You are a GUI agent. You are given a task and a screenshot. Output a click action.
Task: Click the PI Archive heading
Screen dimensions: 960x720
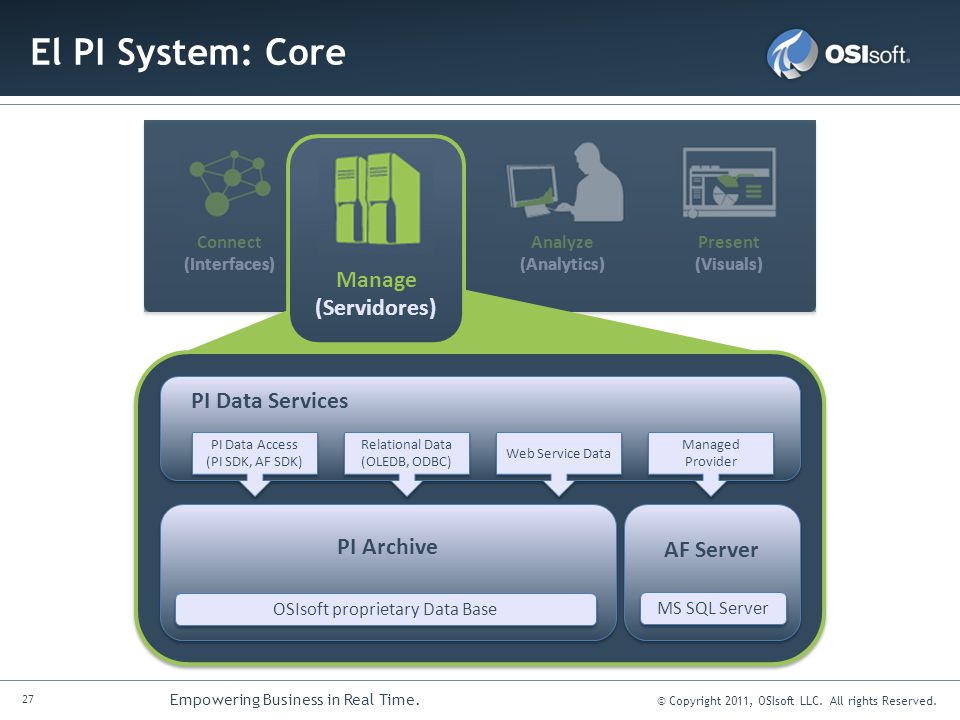pyautogui.click(x=388, y=547)
